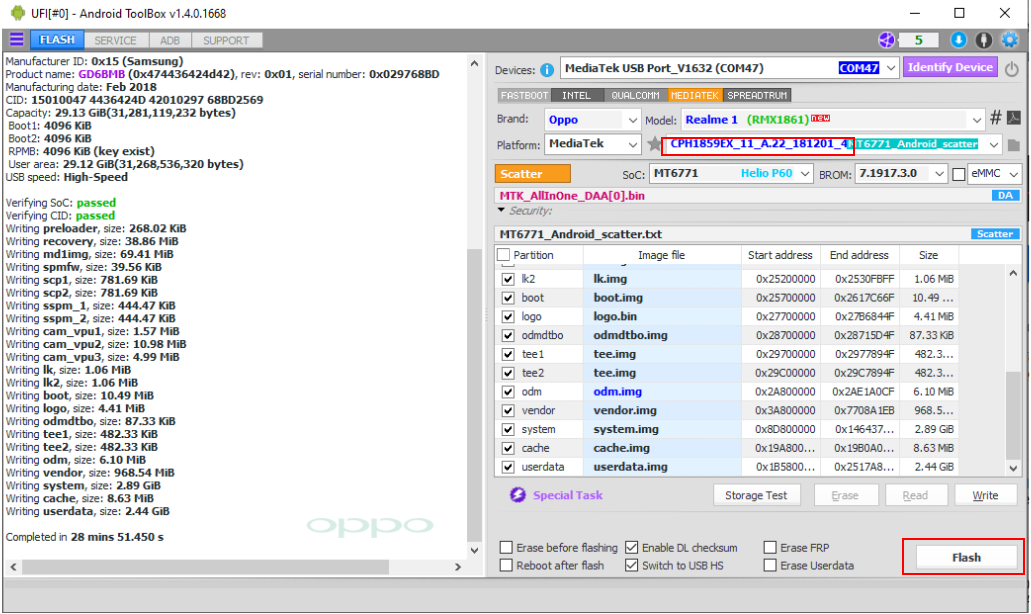Viewport: 1031px width, 614px height.
Task: Click the purple globe network icon
Action: point(886,40)
